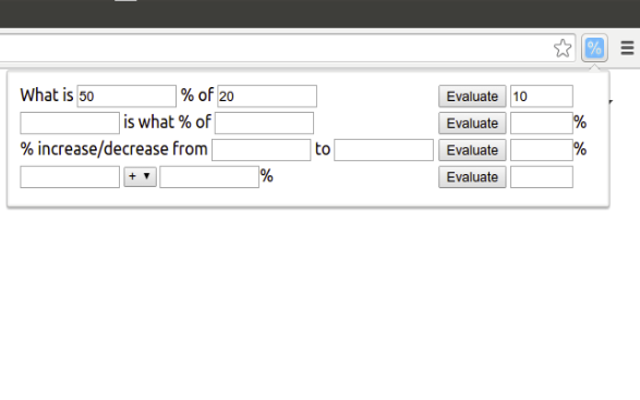Open the Chrome hamburger menu
Image resolution: width=640 pixels, height=400 pixels.
pos(626,48)
